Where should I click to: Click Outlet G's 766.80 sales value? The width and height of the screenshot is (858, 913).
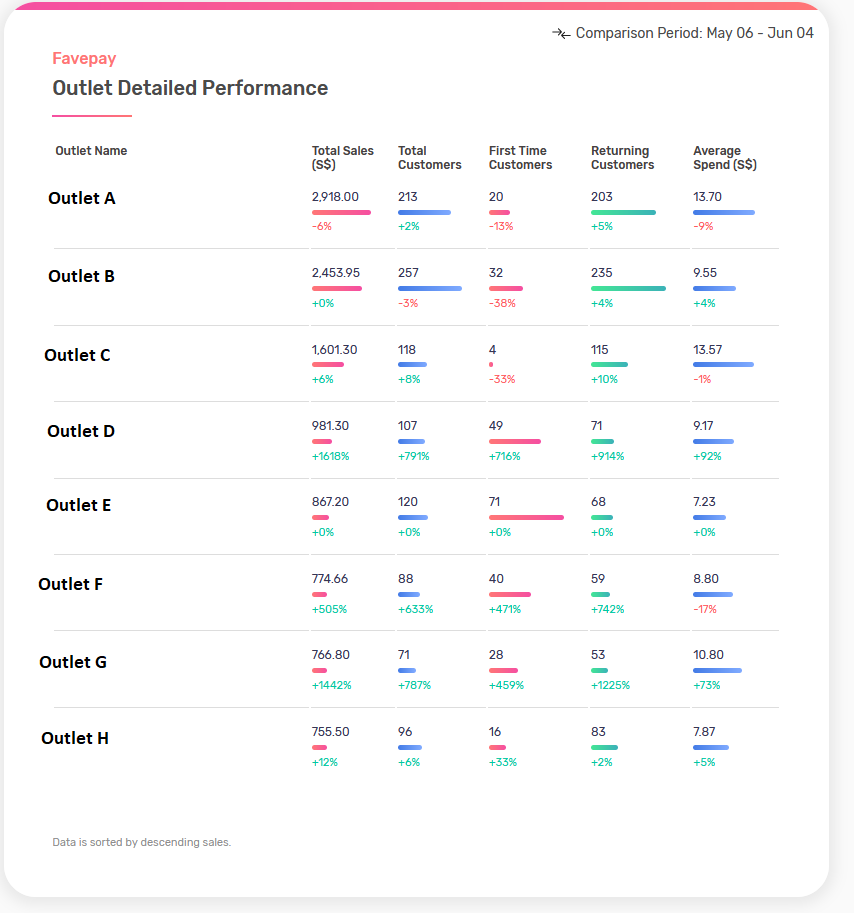[x=332, y=655]
